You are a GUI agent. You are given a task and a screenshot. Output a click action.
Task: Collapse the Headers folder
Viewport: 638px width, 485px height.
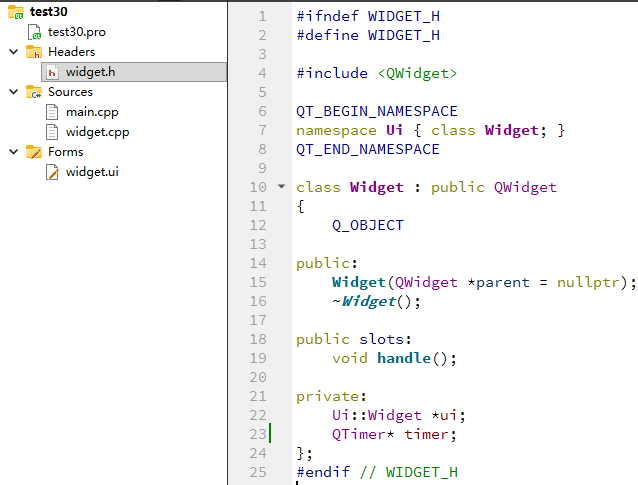click(13, 52)
